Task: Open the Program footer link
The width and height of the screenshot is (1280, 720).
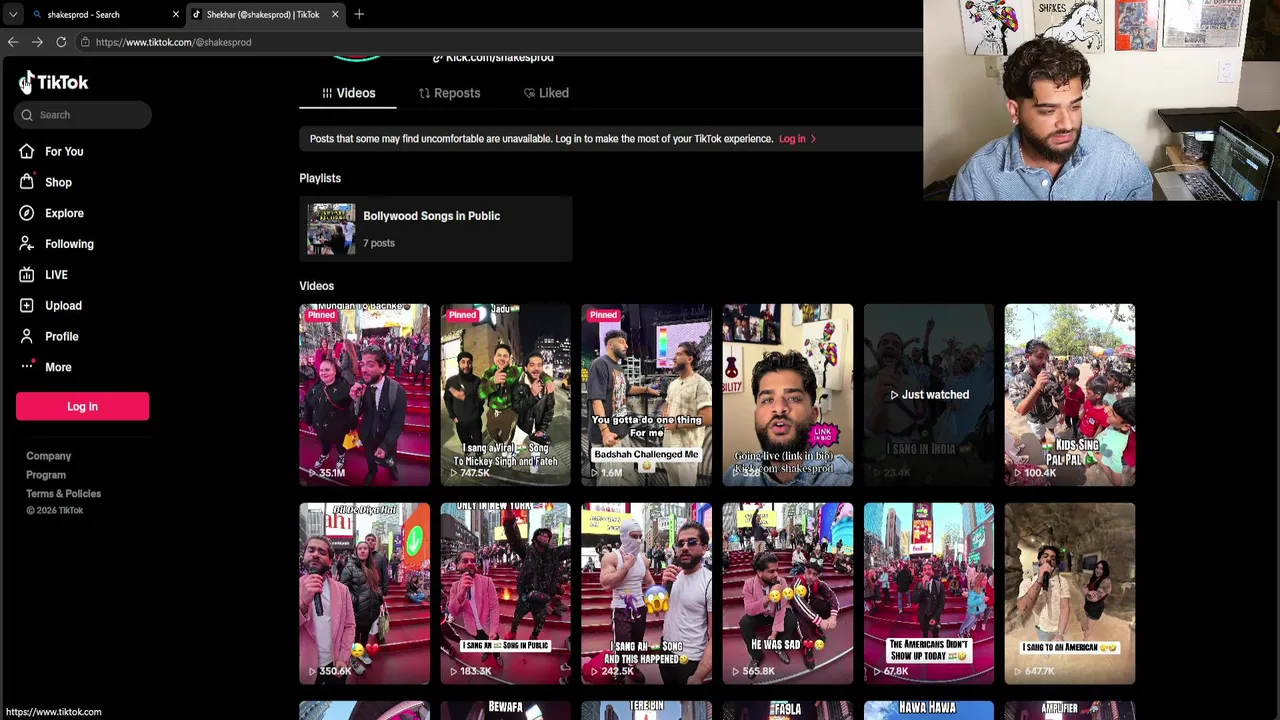Action: [46, 475]
